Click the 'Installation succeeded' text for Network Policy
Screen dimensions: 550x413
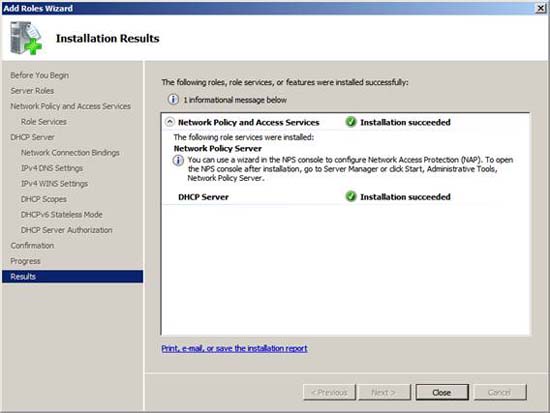pos(405,122)
